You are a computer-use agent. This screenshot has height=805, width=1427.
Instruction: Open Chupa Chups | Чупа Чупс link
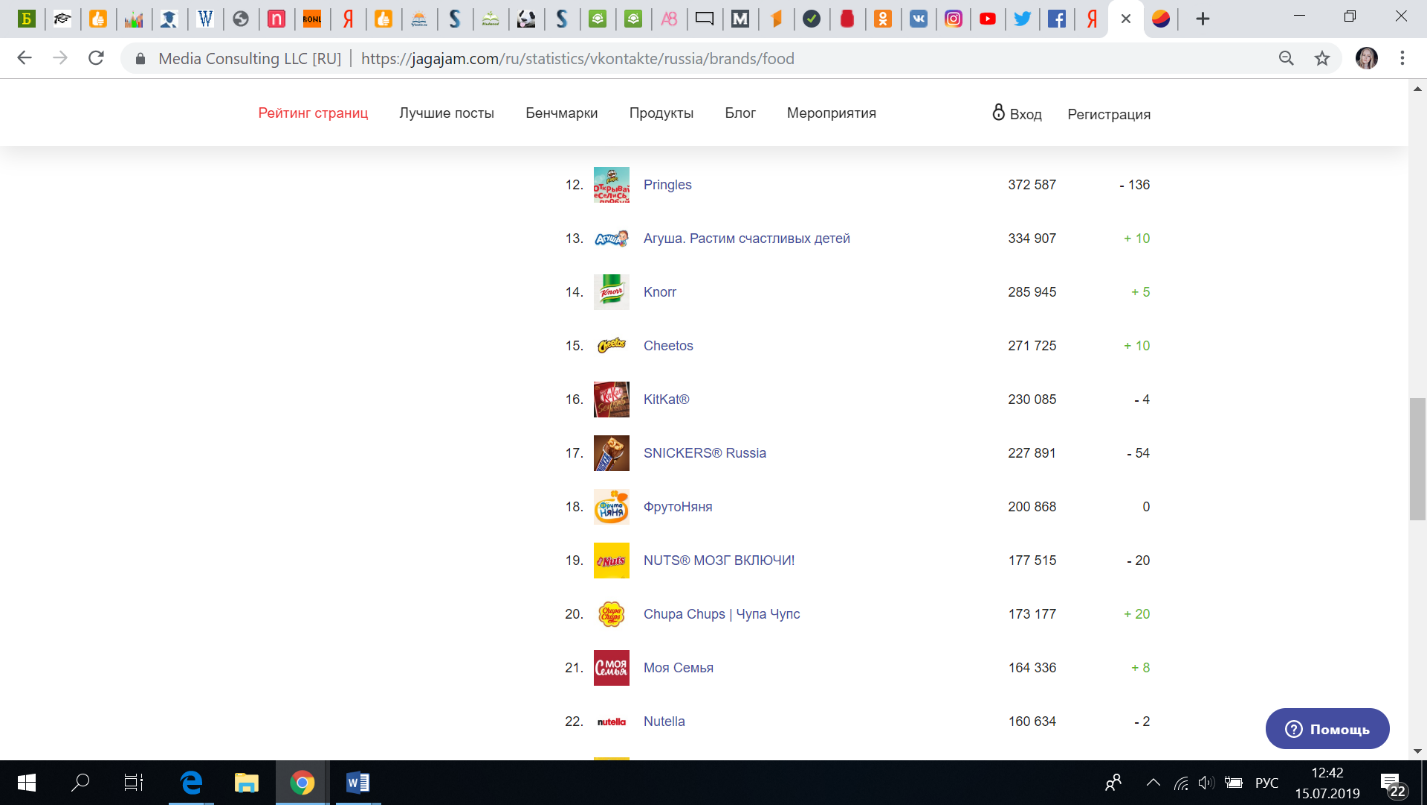[722, 614]
